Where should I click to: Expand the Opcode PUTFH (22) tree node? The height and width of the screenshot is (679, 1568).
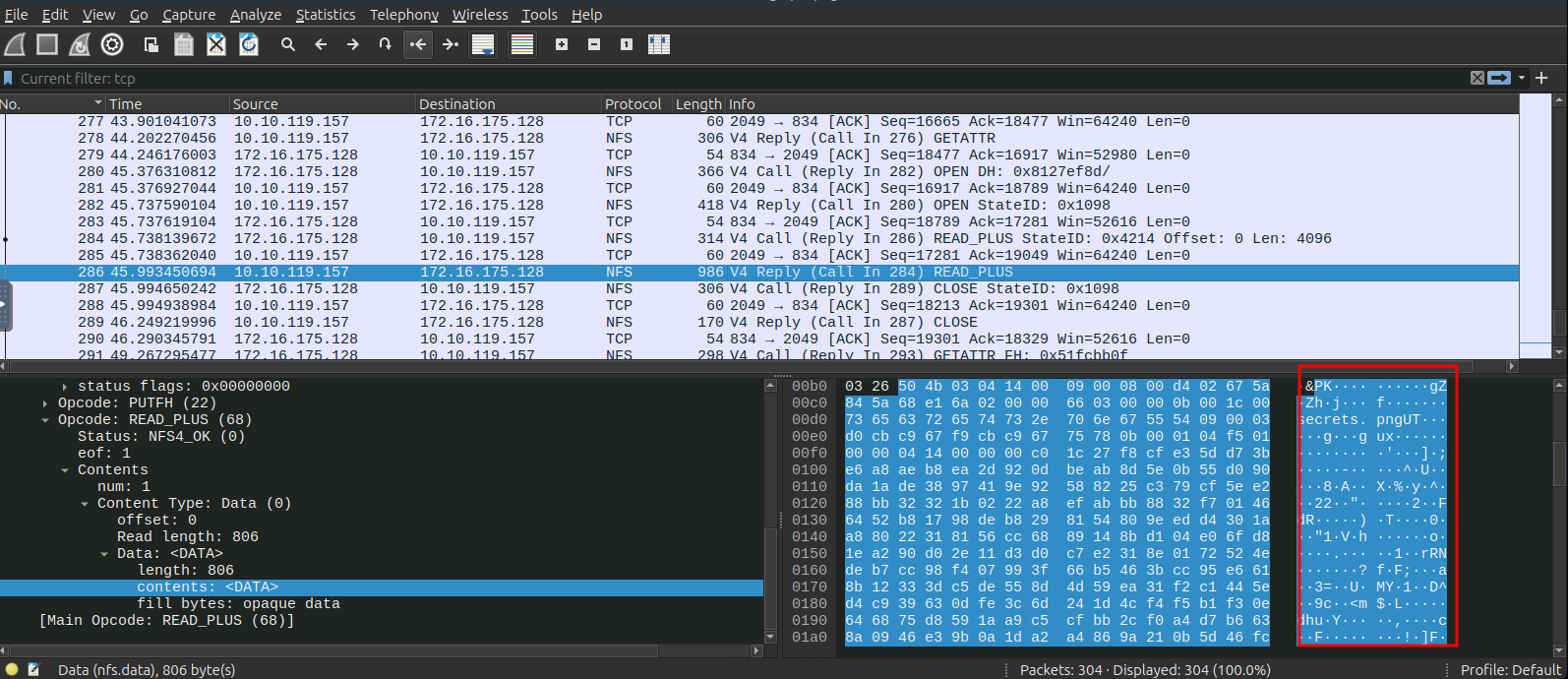[x=45, y=403]
